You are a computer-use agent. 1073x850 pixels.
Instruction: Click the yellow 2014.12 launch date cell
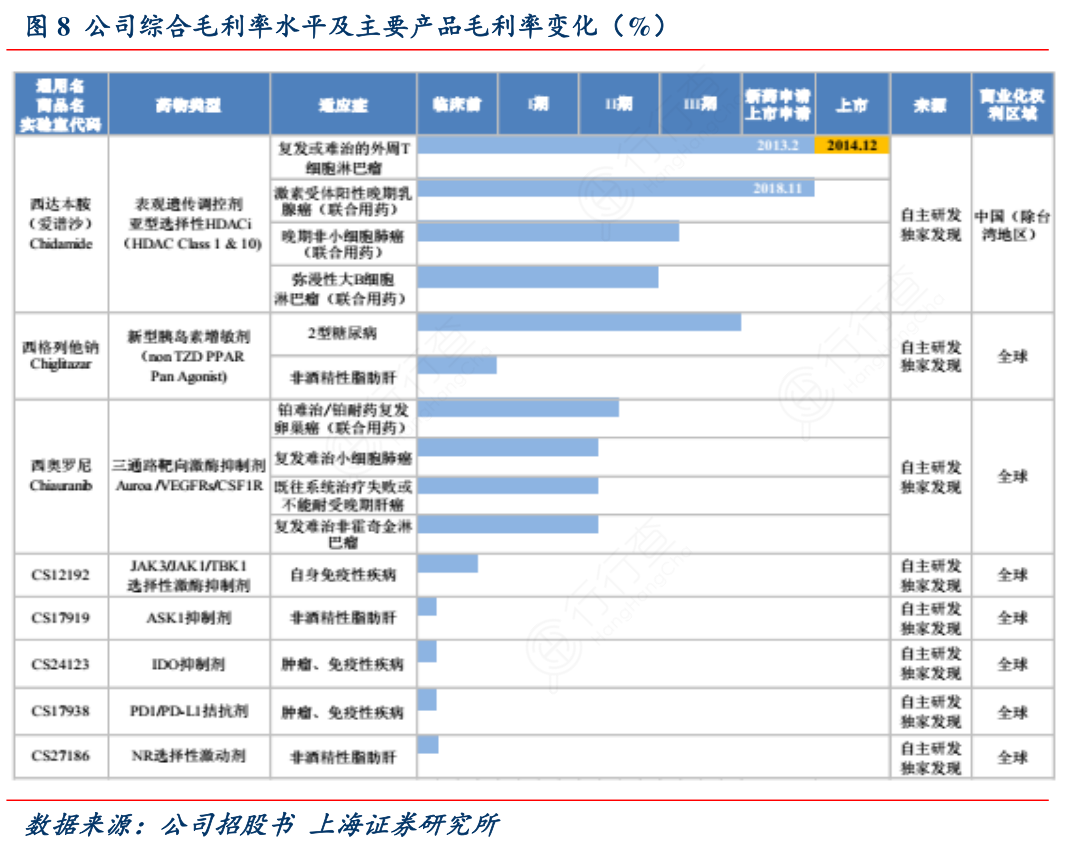852,145
